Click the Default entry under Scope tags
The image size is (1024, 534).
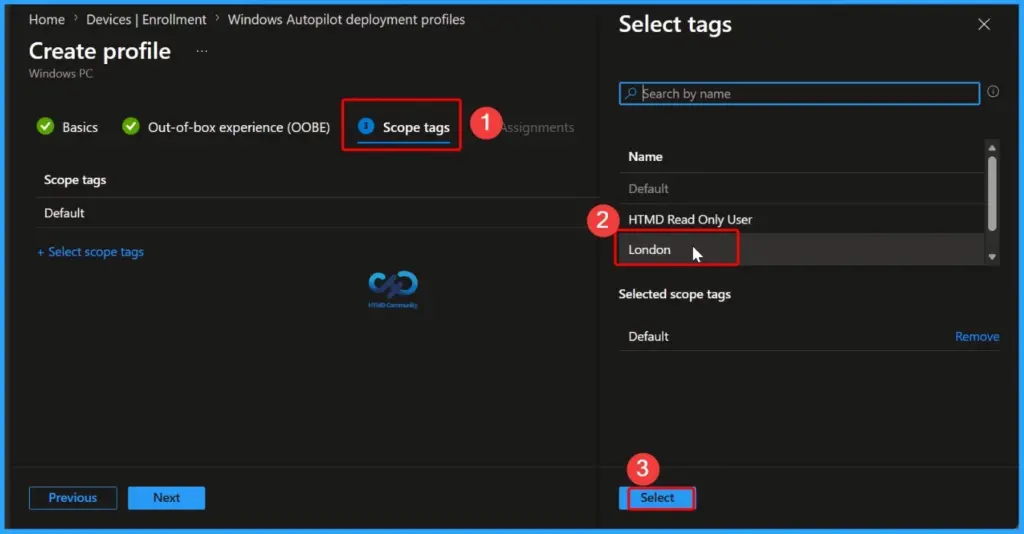[x=64, y=213]
